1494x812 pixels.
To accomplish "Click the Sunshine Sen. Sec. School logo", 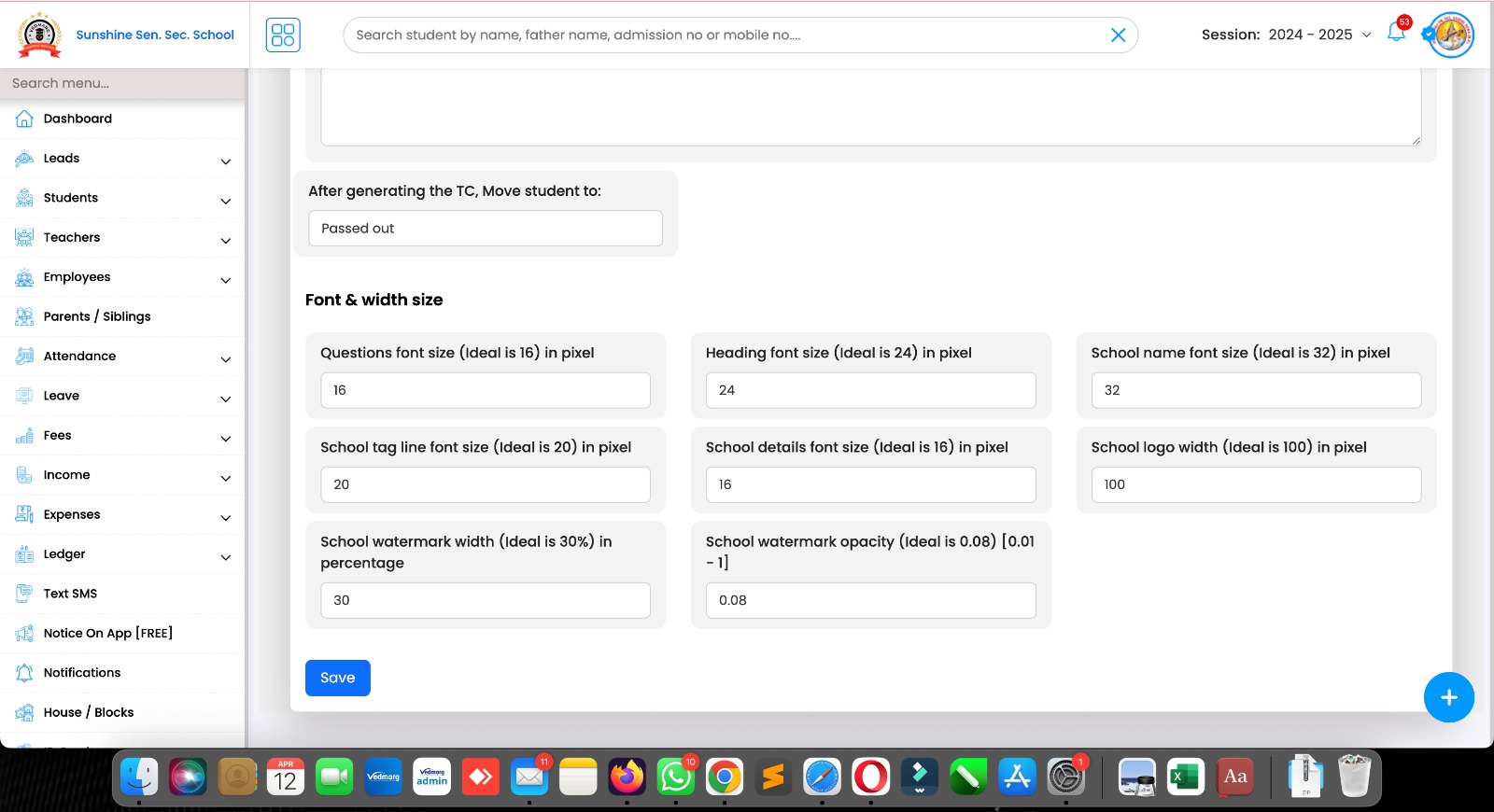I will (x=39, y=35).
